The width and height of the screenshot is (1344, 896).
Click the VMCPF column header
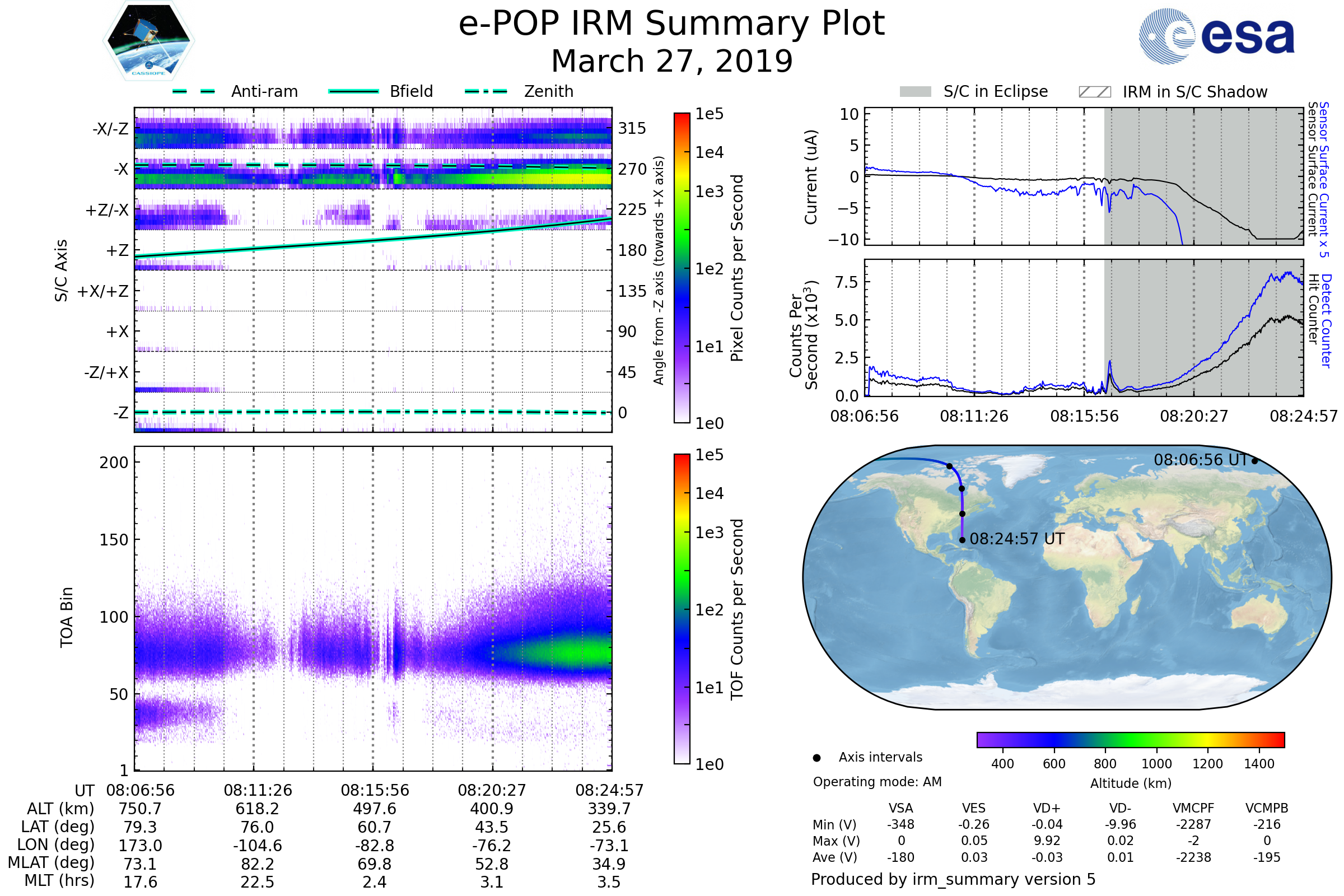pyautogui.click(x=1193, y=808)
